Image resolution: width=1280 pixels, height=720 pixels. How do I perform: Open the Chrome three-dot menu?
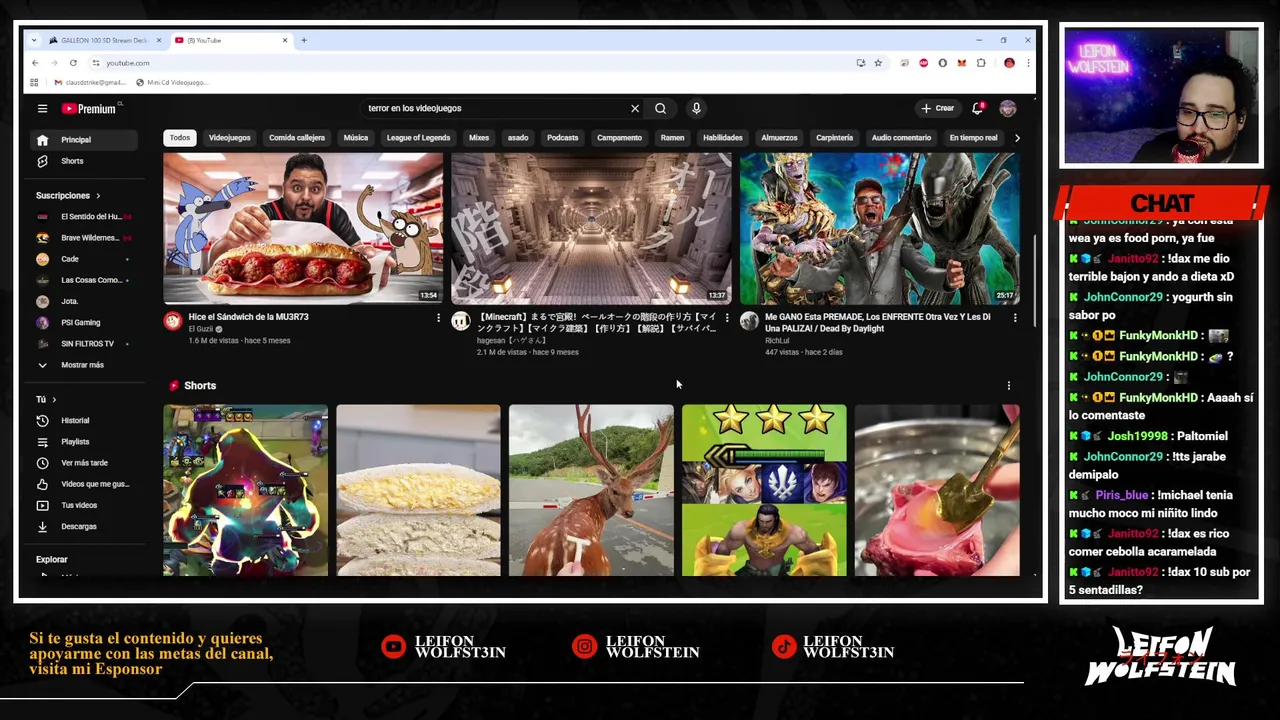click(x=1027, y=63)
